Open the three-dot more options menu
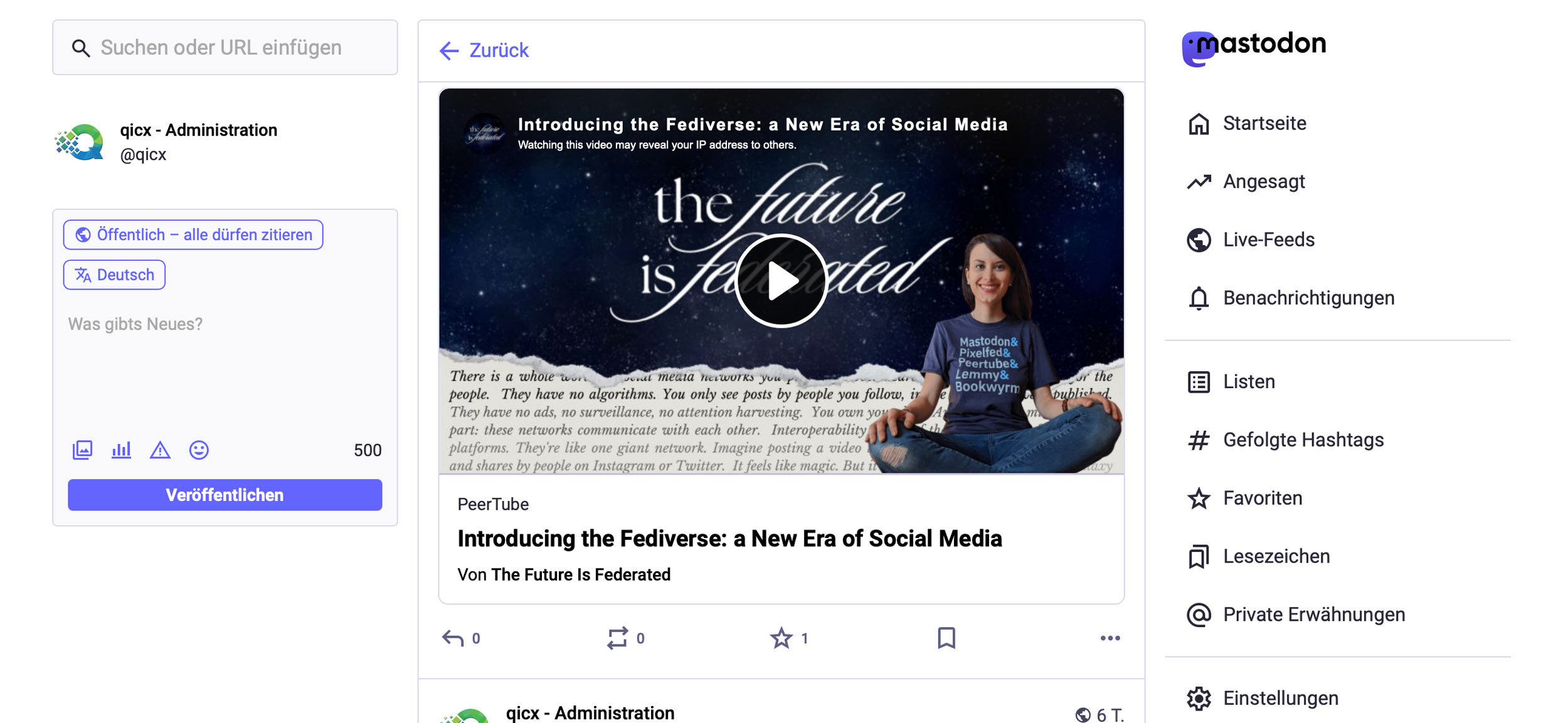 coord(1110,638)
